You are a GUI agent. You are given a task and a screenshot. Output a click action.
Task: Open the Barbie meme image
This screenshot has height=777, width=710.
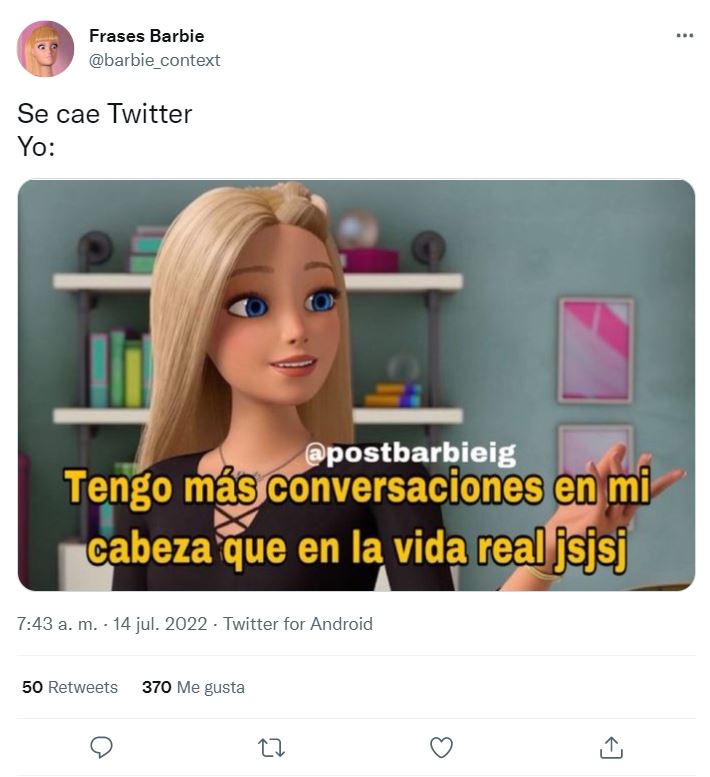coord(356,385)
